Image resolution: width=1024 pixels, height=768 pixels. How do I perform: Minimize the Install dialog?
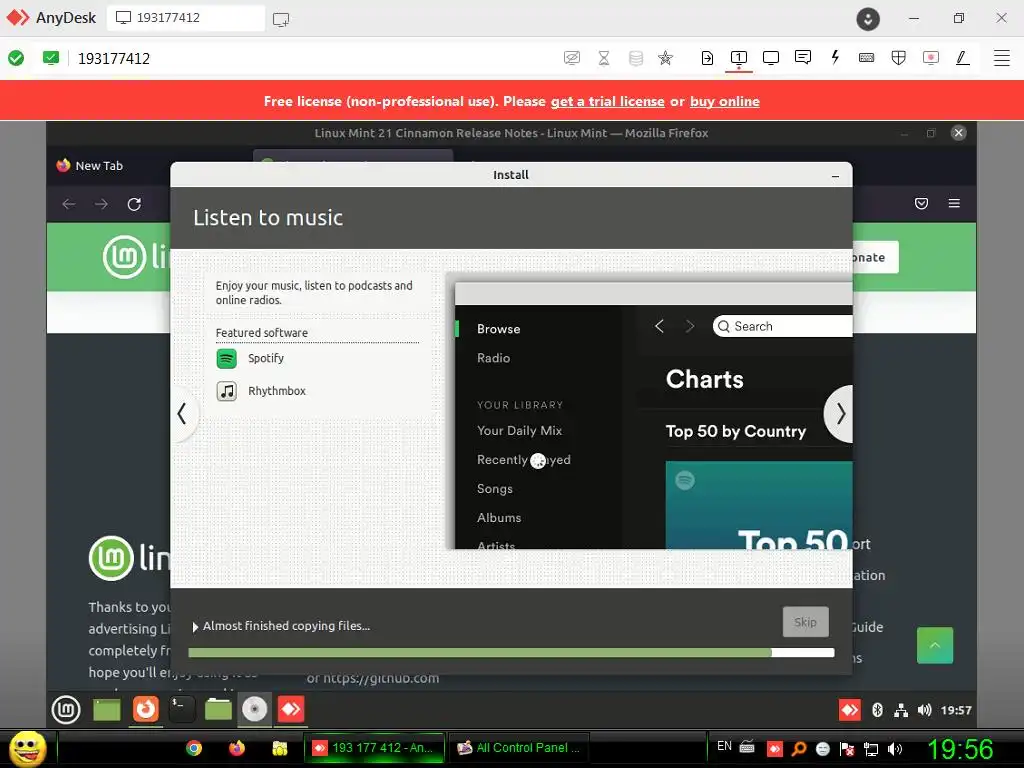point(835,176)
